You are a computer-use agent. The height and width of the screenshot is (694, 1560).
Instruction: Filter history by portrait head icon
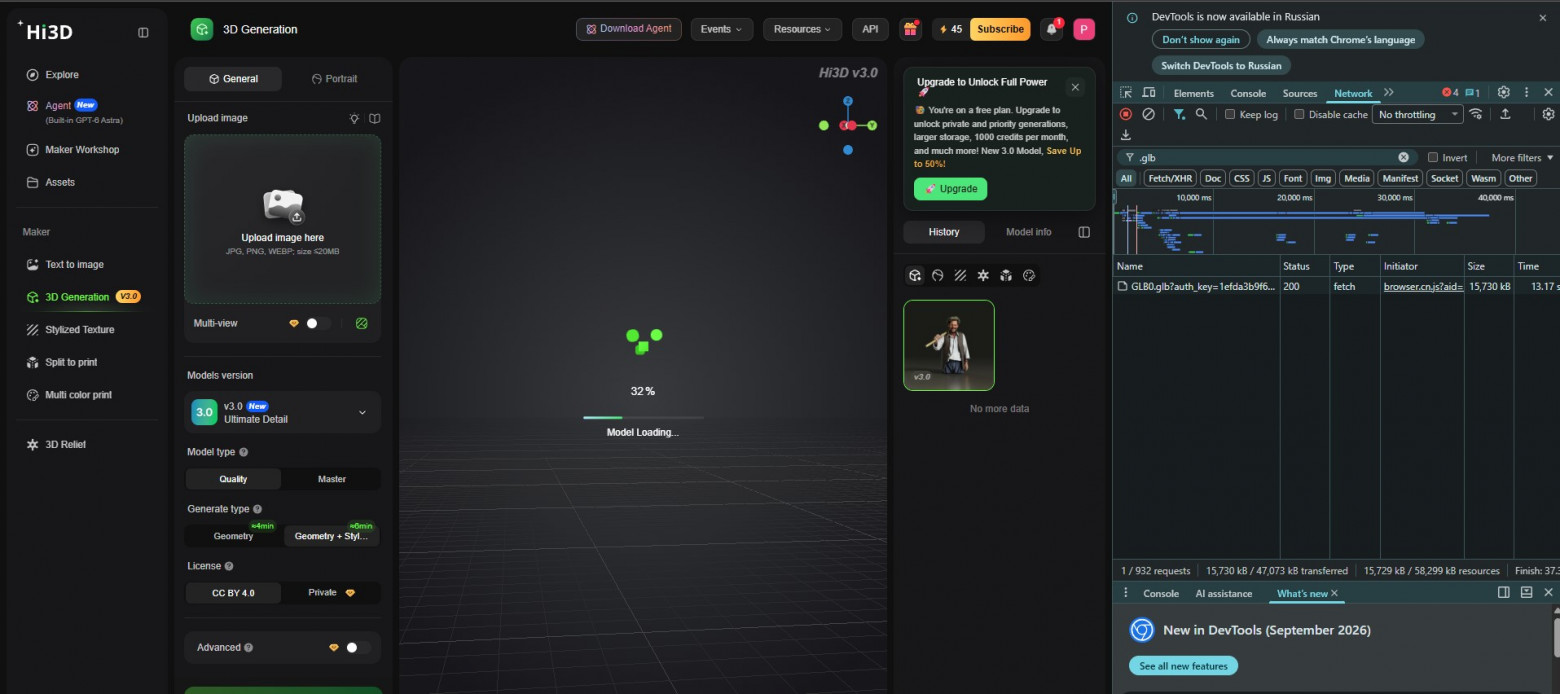pos(938,275)
